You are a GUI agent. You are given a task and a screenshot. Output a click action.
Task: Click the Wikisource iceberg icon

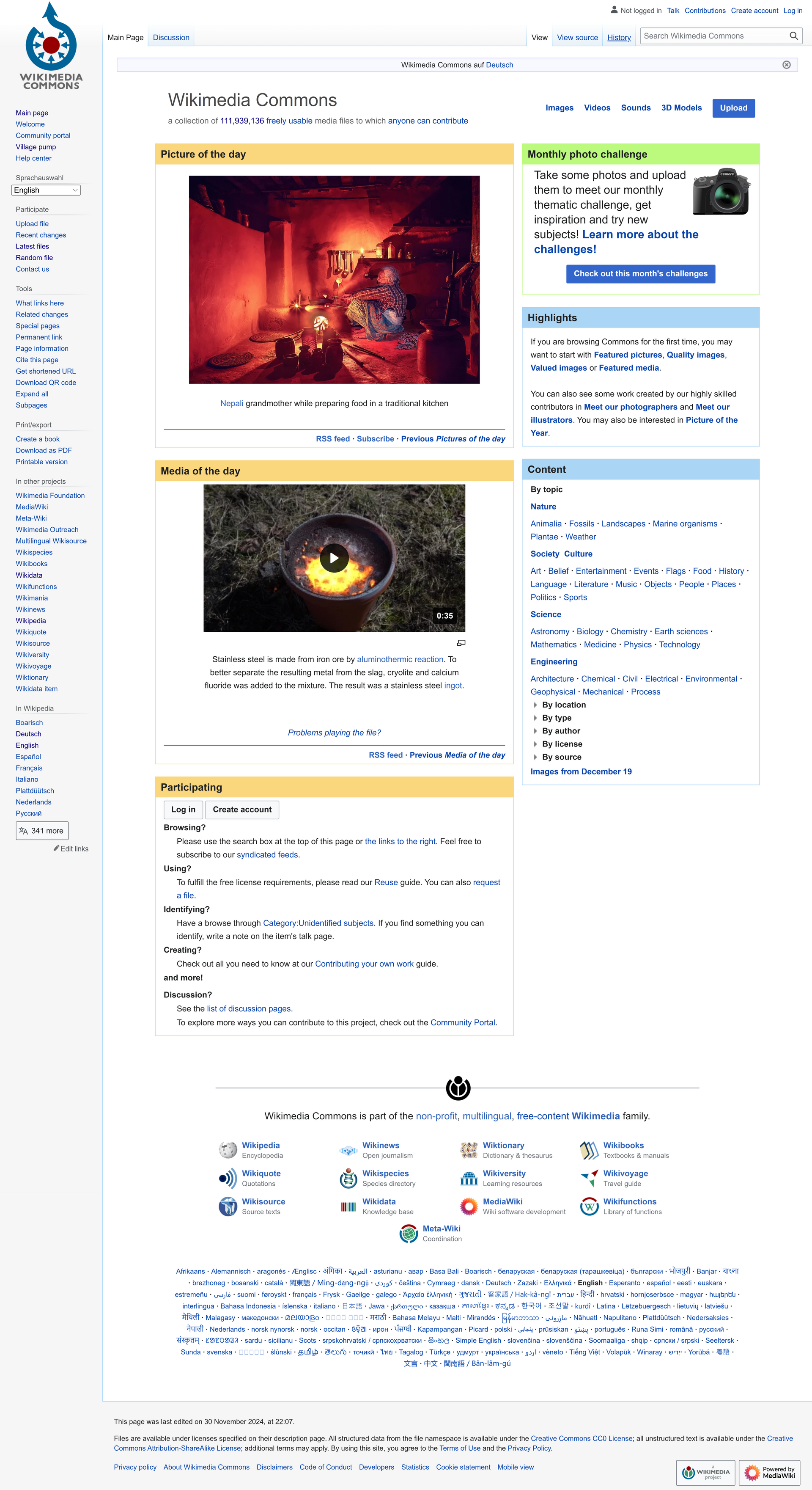[x=228, y=1206]
